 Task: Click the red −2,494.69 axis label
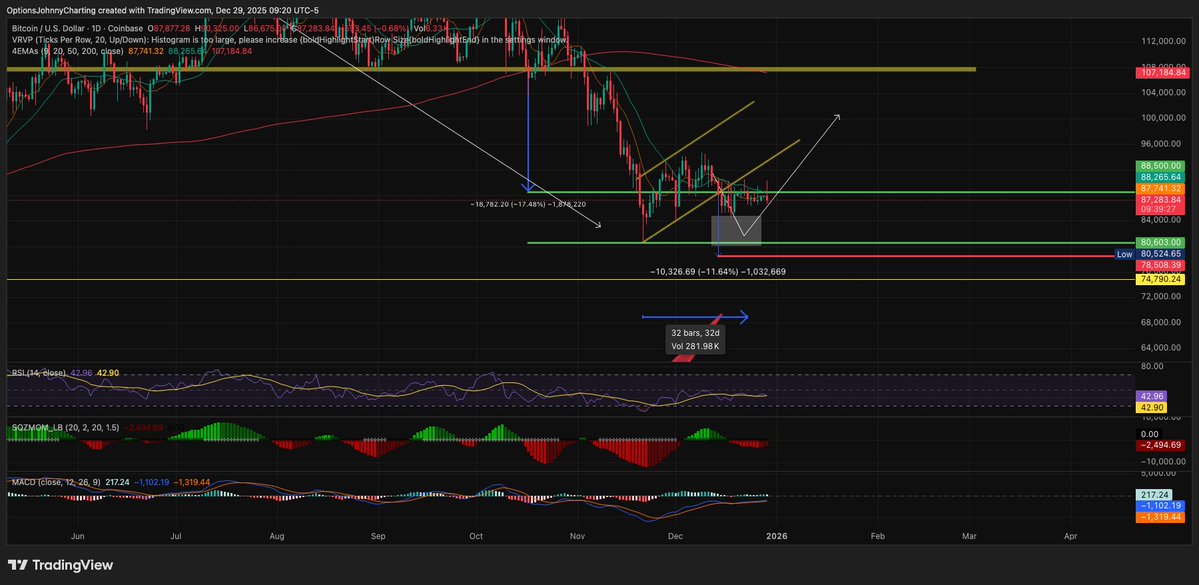[1161, 444]
